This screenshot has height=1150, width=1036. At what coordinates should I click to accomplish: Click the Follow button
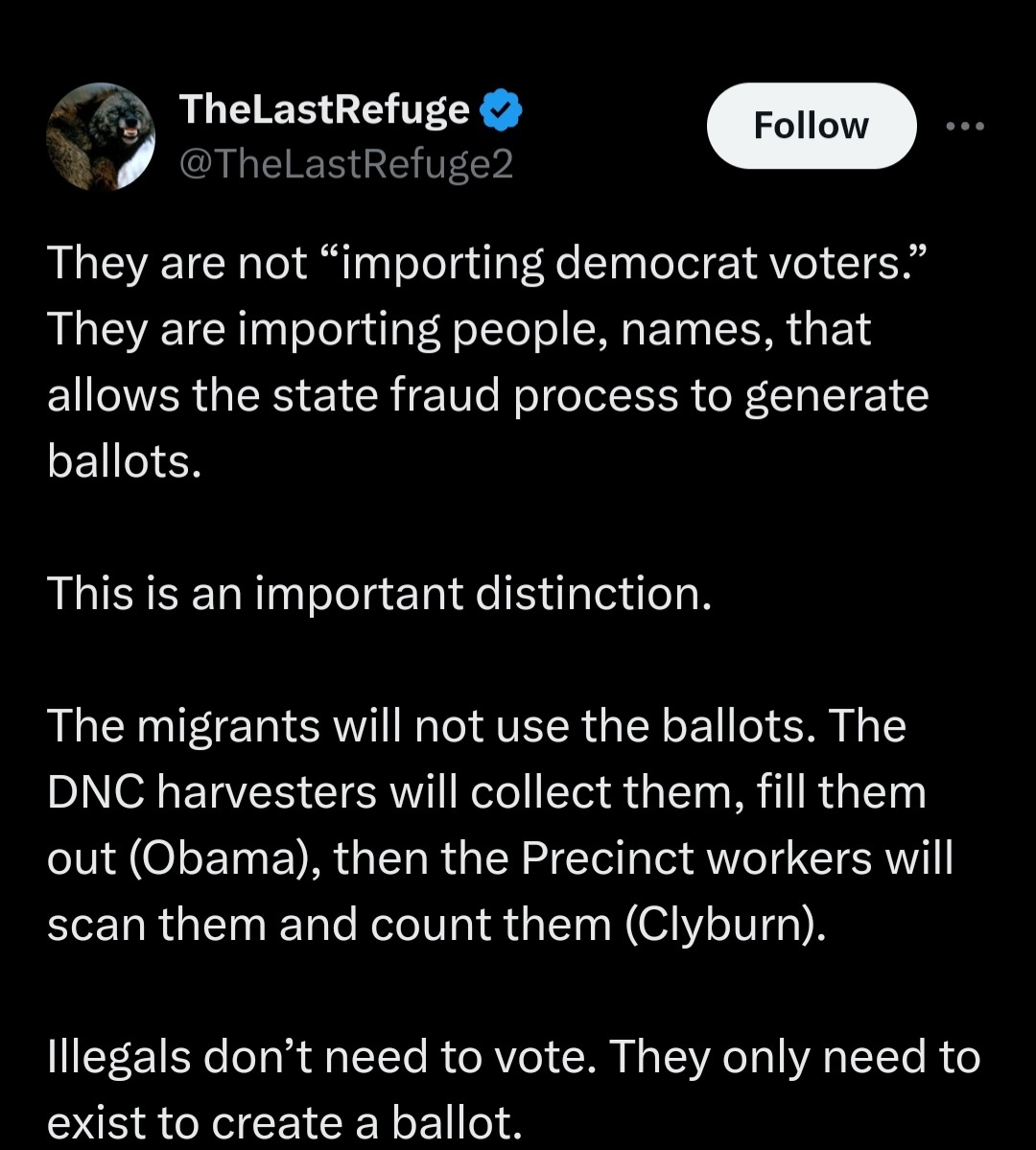point(811,126)
